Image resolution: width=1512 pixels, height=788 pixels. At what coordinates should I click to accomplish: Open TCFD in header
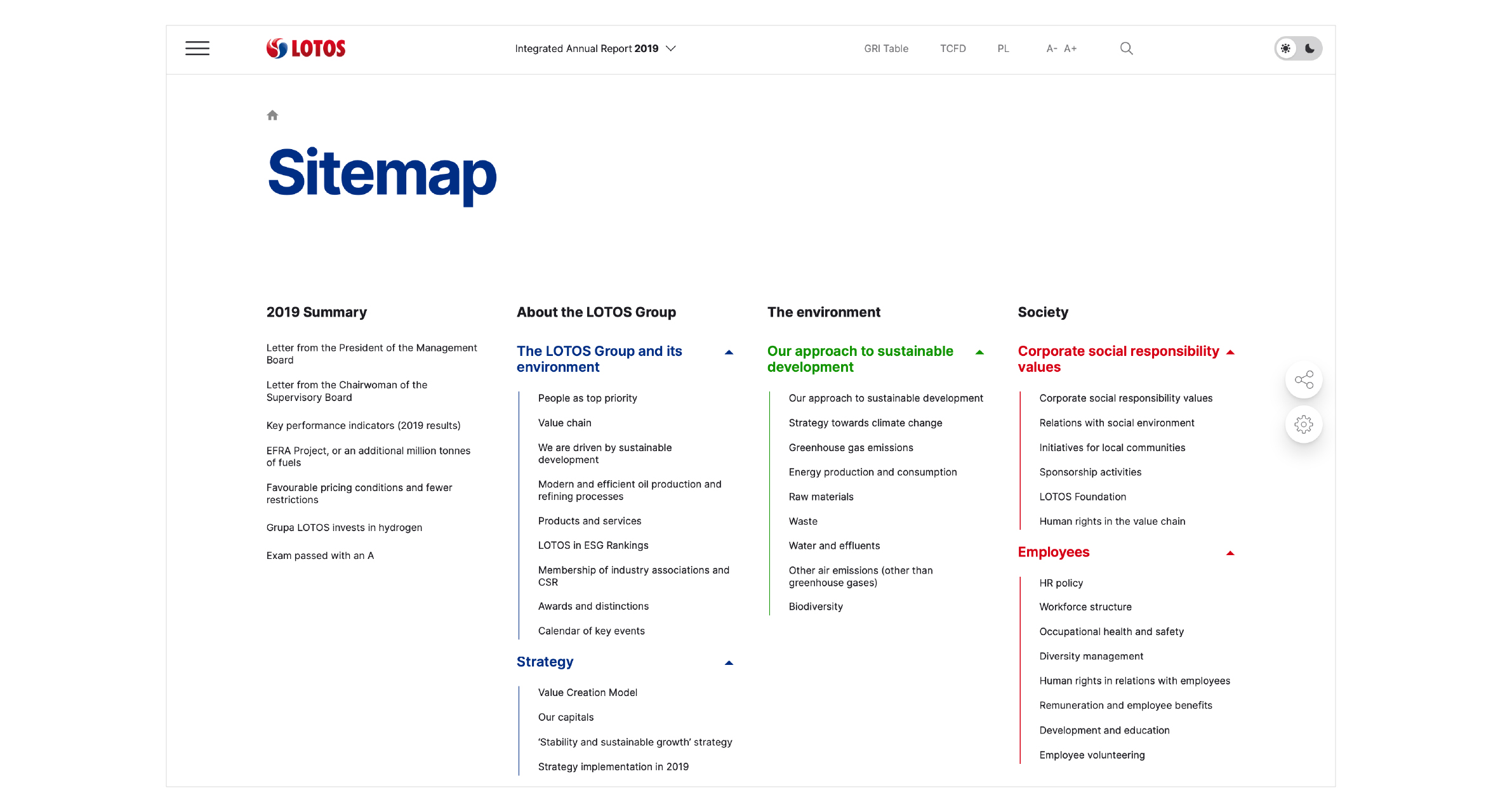point(953,48)
